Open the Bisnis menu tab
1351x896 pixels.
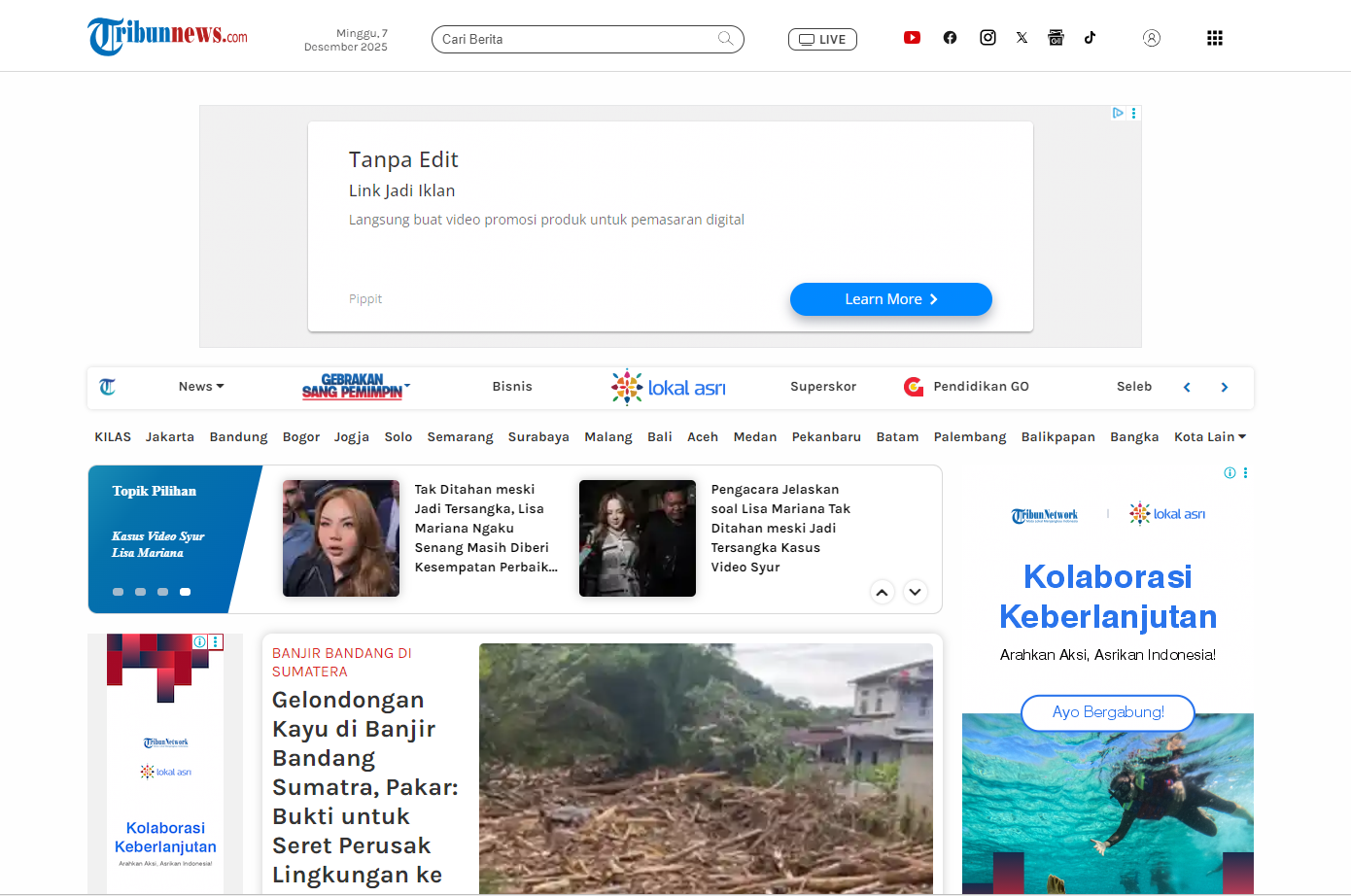[512, 386]
